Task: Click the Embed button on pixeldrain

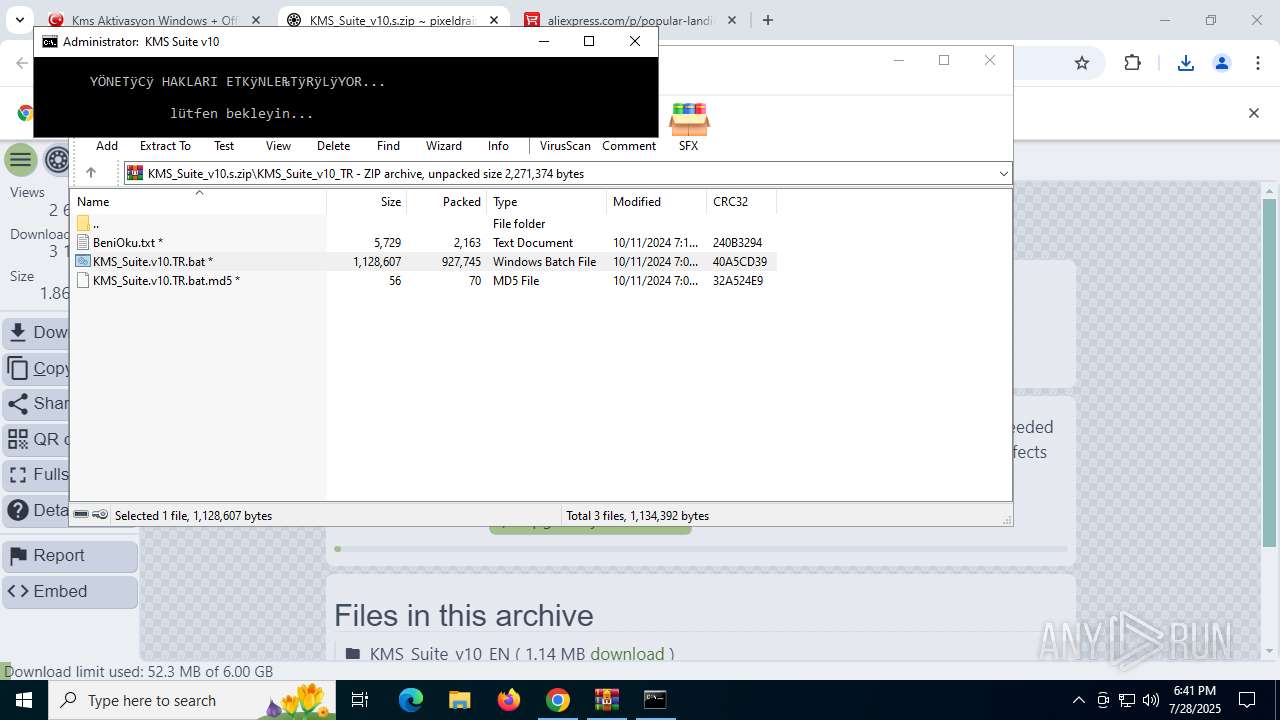Action: [x=70, y=592]
